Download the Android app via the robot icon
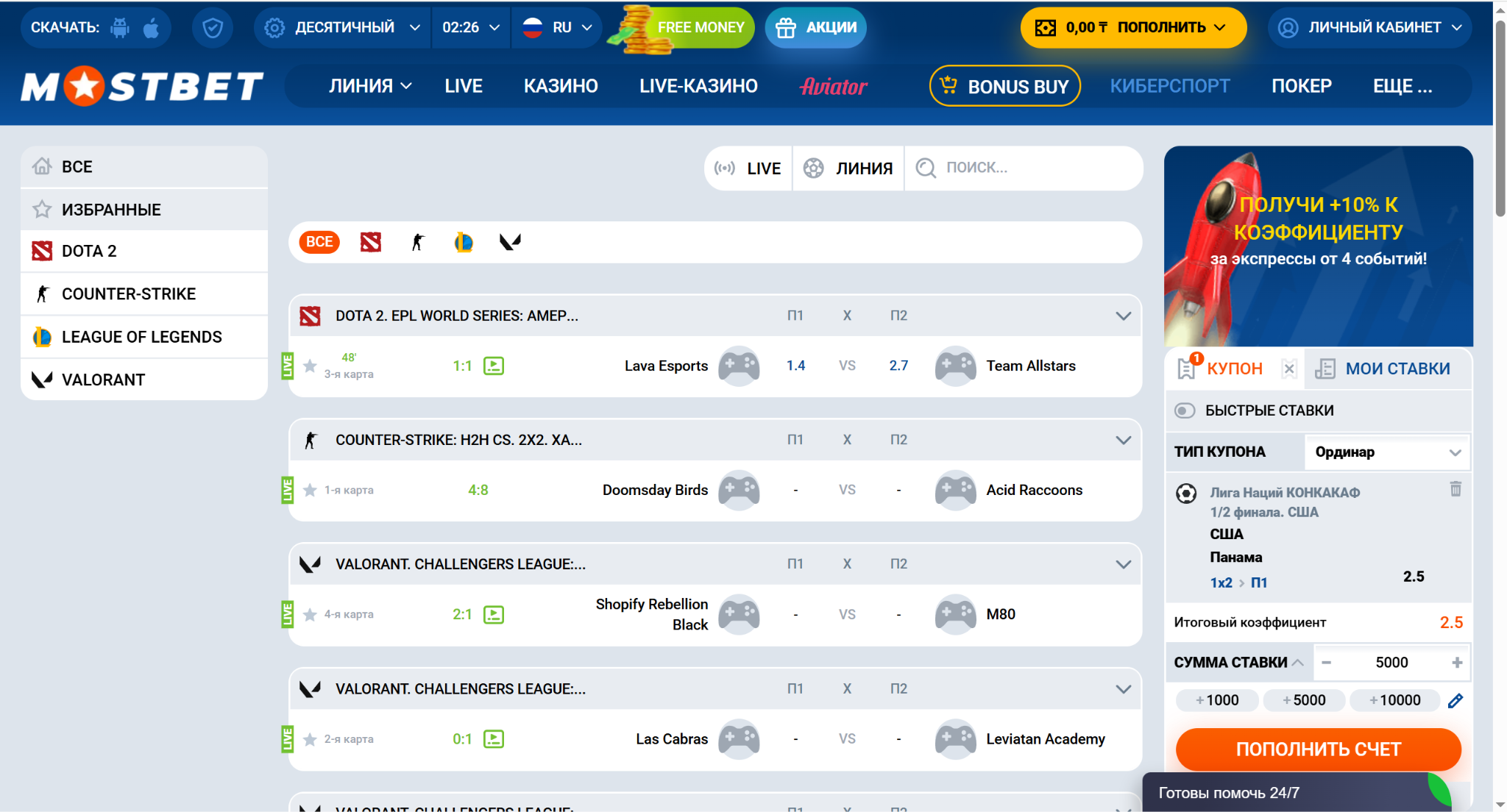The height and width of the screenshot is (812, 1507). tap(119, 28)
